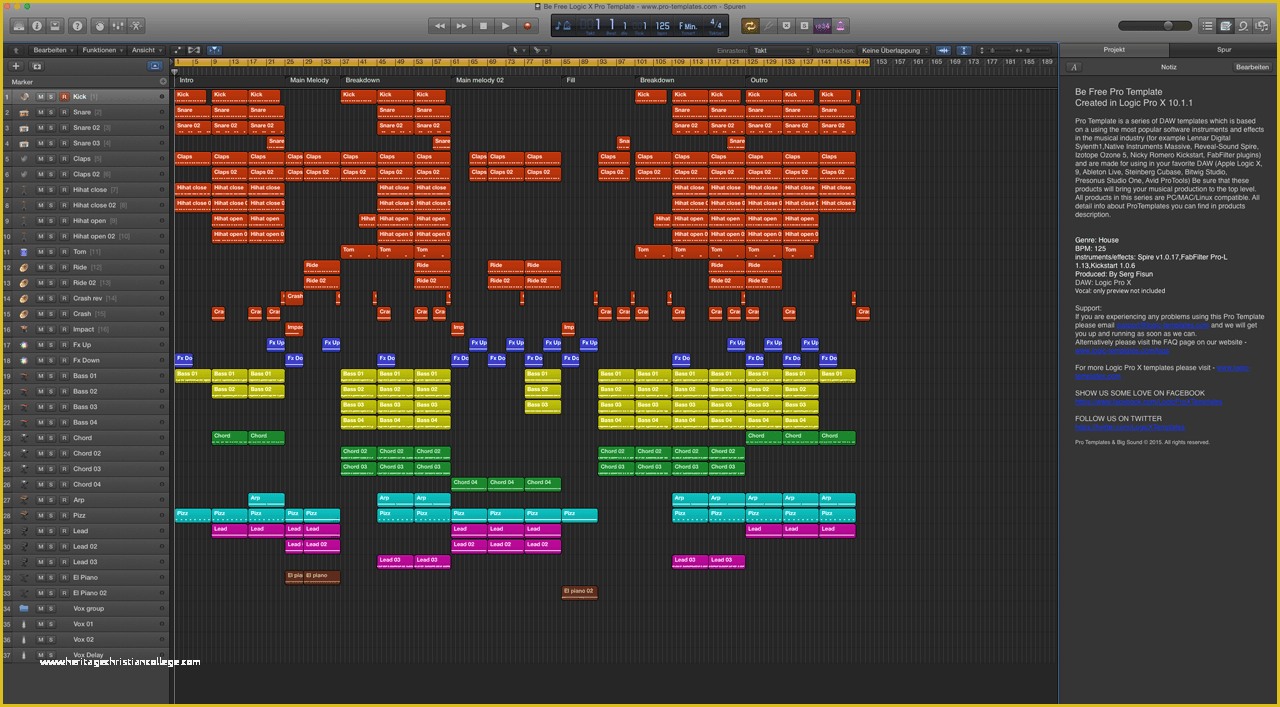Open the Editors scissors icon
Screen dimensions: 1280x707
(136, 25)
